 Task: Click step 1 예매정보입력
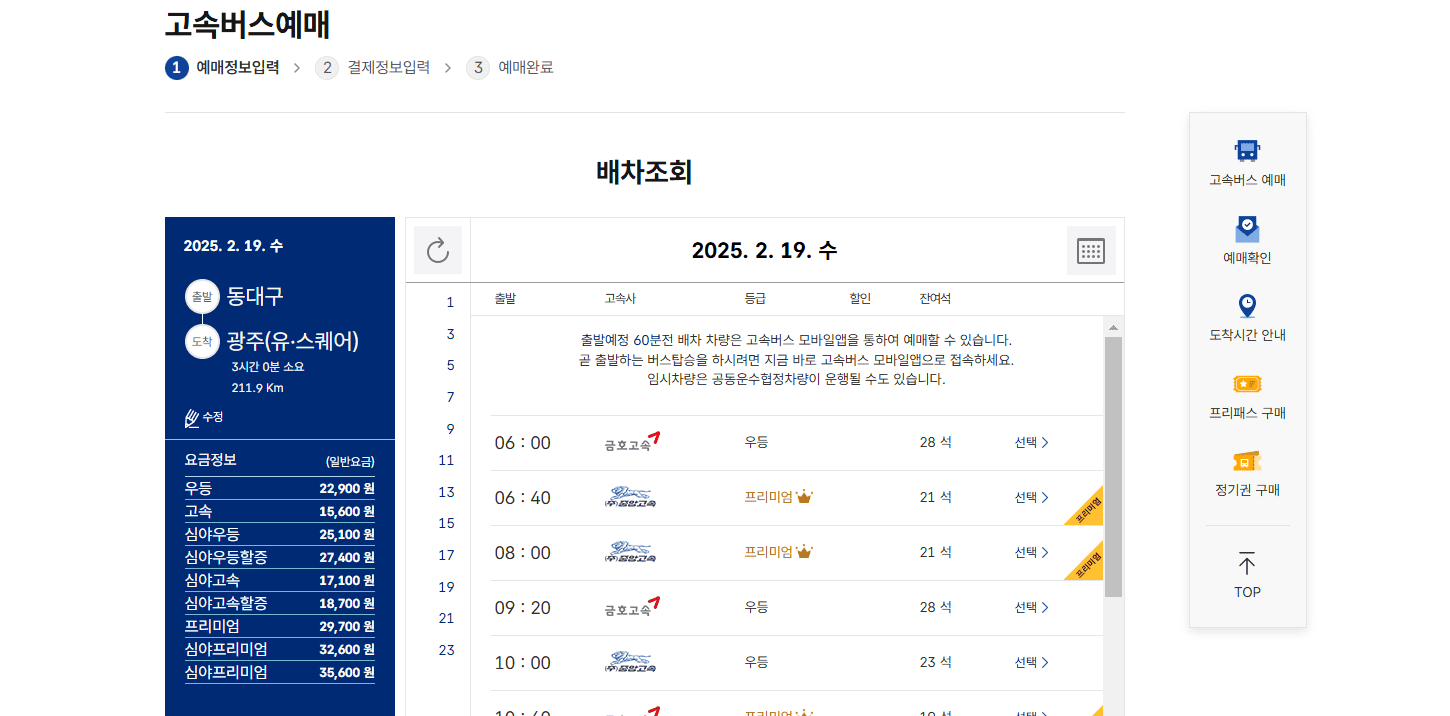click(222, 68)
